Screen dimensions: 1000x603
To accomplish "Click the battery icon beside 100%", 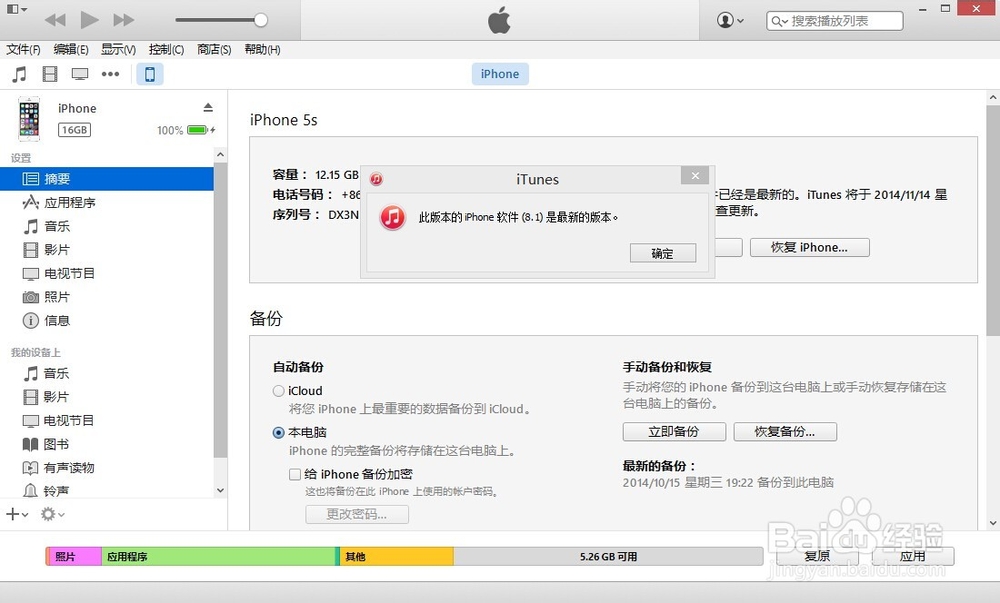I will click(198, 130).
